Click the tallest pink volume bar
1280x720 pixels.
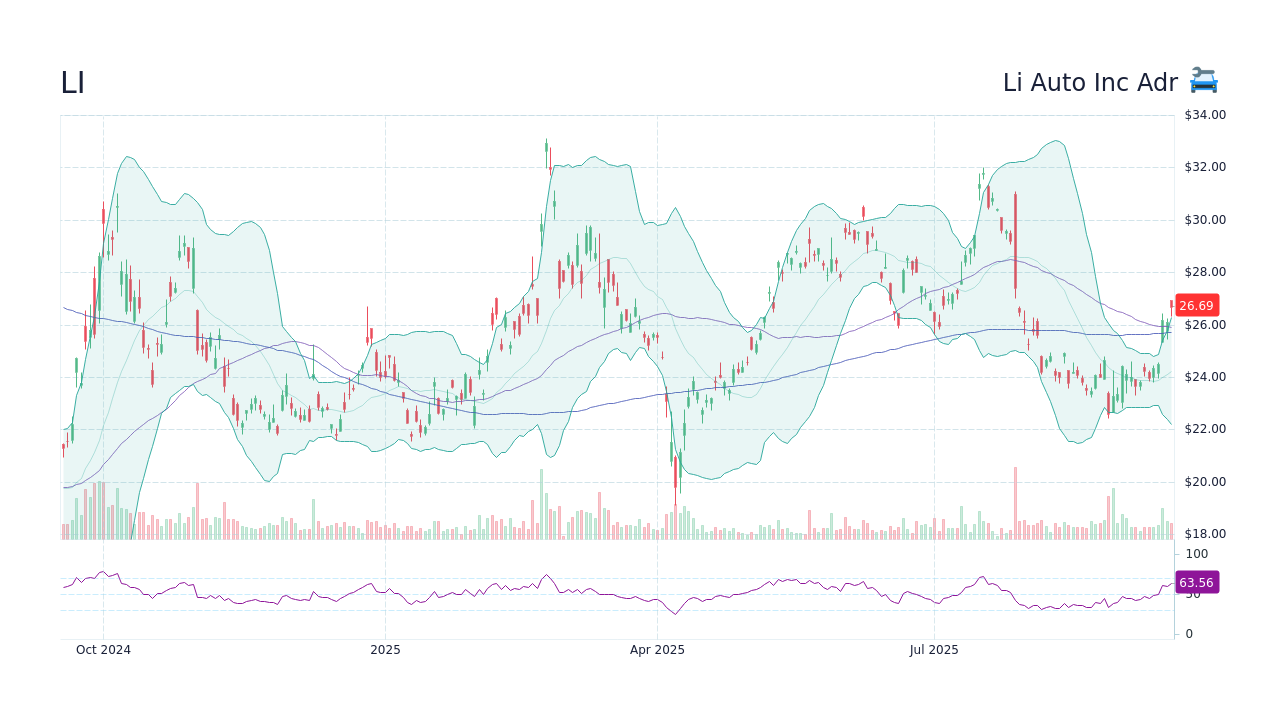click(1016, 500)
